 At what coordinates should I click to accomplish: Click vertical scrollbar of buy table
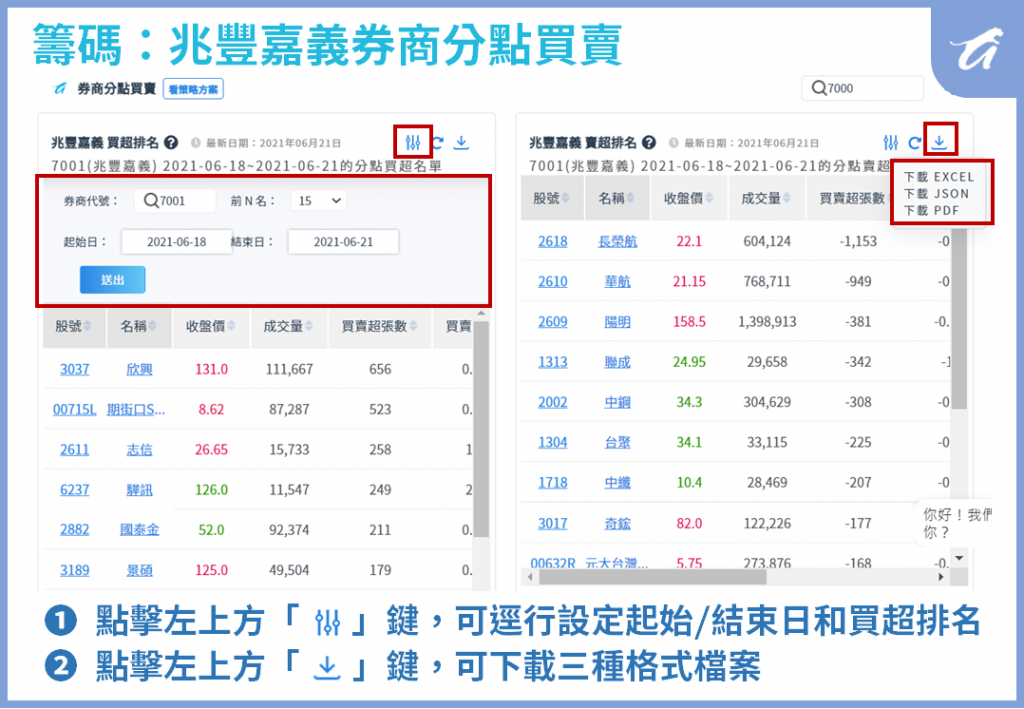[481, 429]
